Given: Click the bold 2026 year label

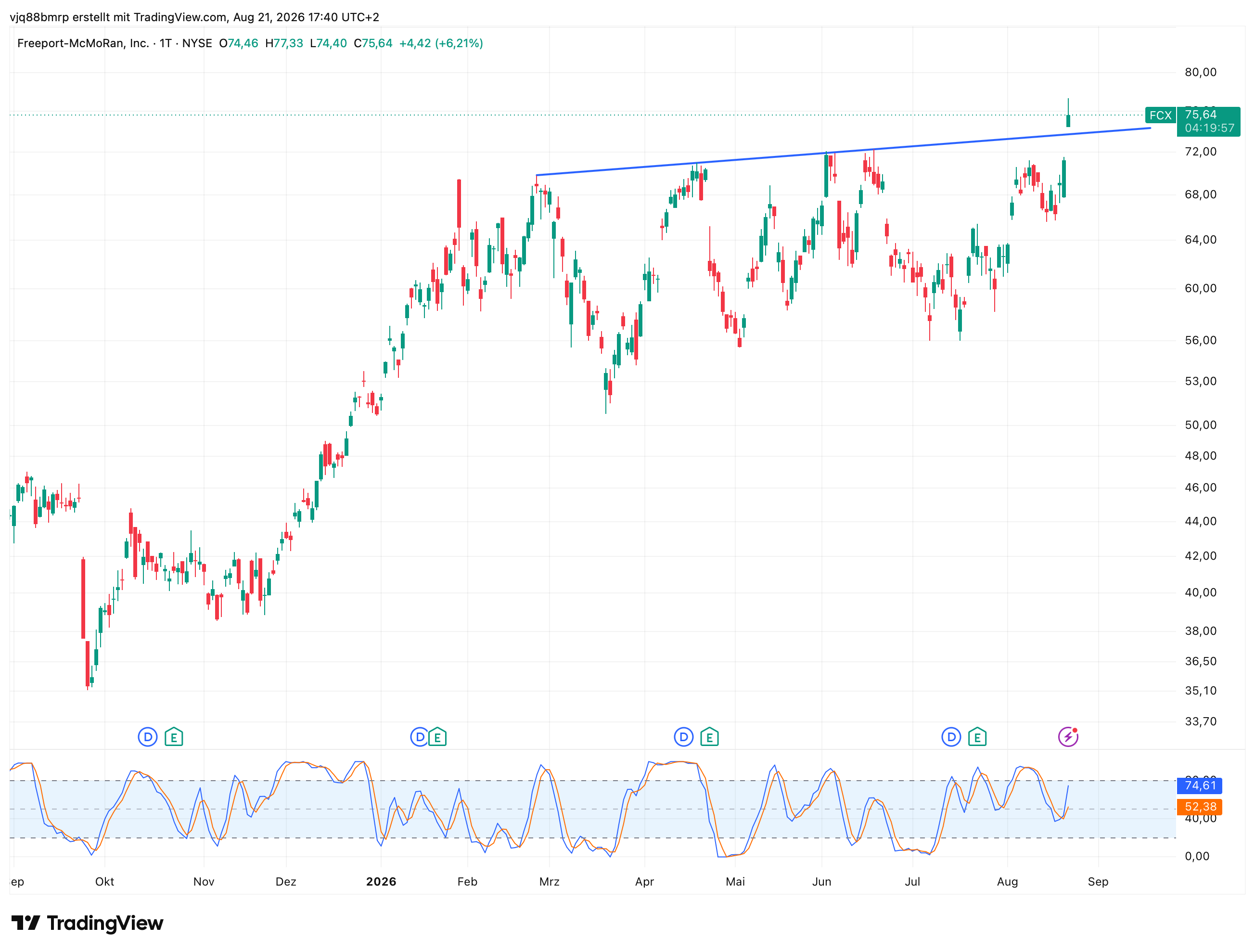Looking at the screenshot, I should [381, 882].
